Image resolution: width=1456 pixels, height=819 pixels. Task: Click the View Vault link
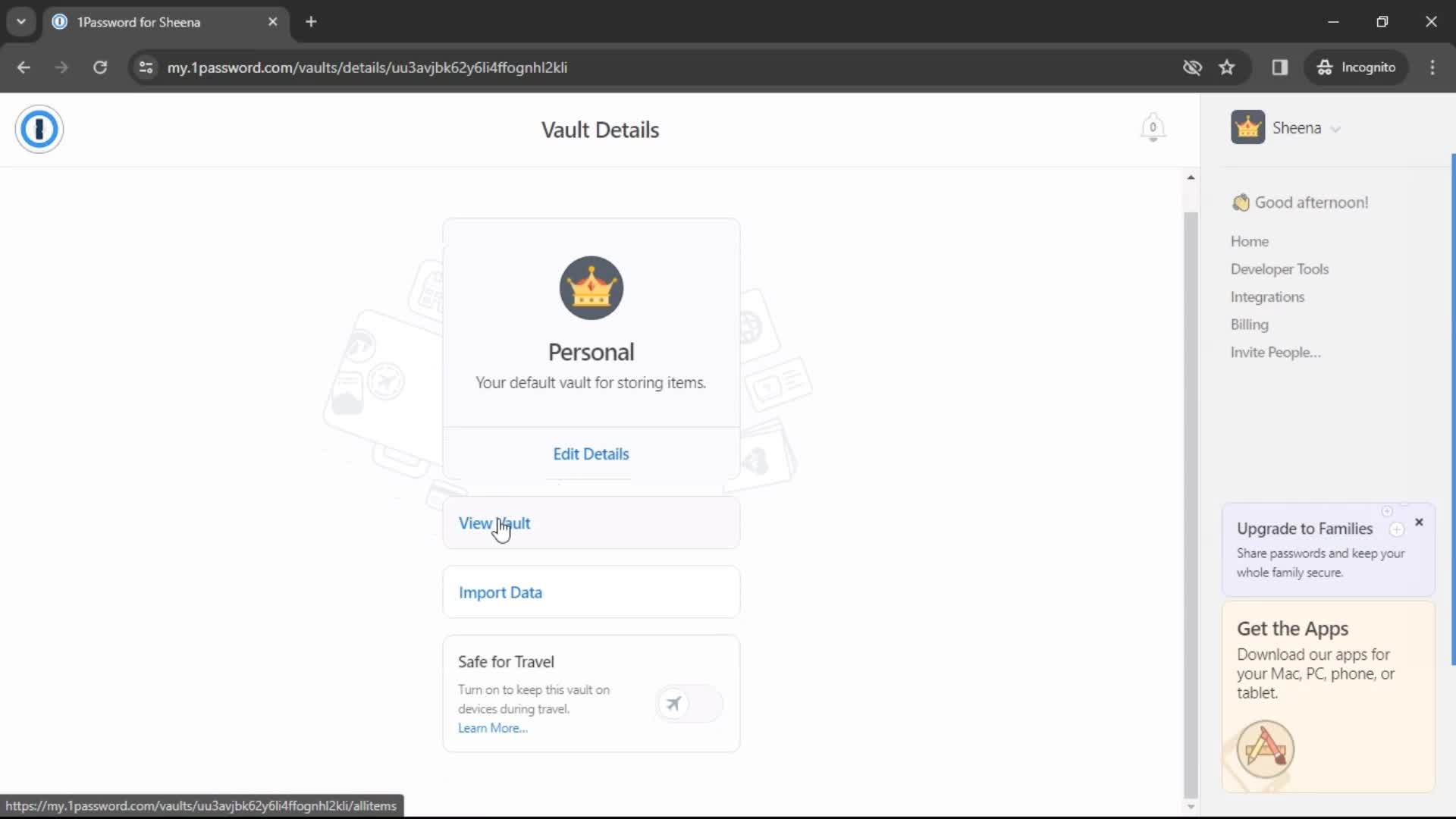pos(495,523)
